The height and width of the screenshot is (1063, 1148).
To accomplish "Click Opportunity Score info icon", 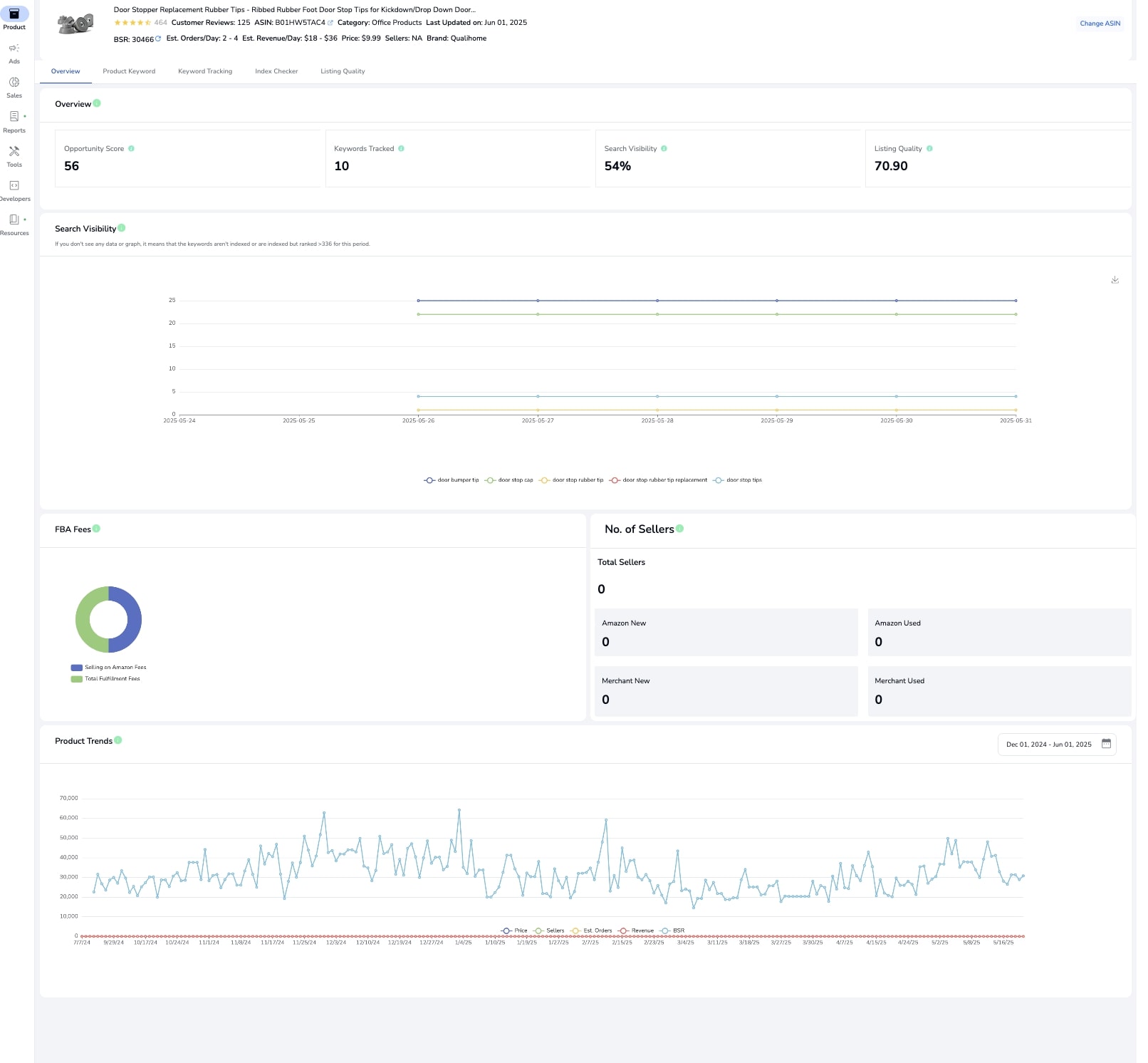I will (131, 149).
